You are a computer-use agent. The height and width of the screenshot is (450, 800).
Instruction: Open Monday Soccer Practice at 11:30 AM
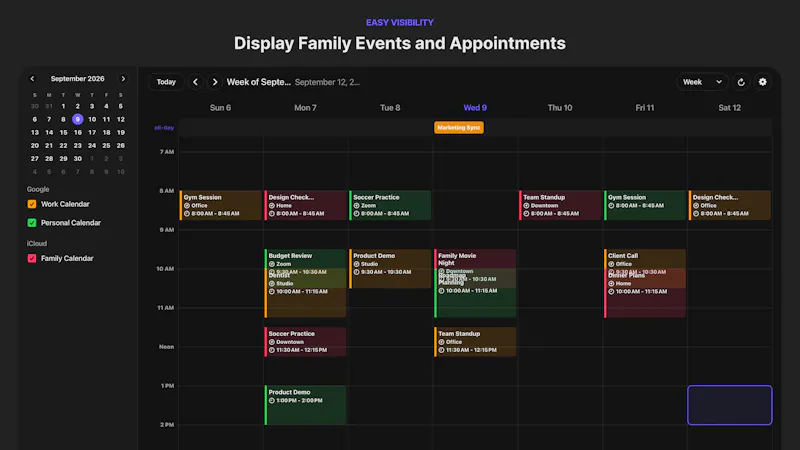[x=305, y=341]
